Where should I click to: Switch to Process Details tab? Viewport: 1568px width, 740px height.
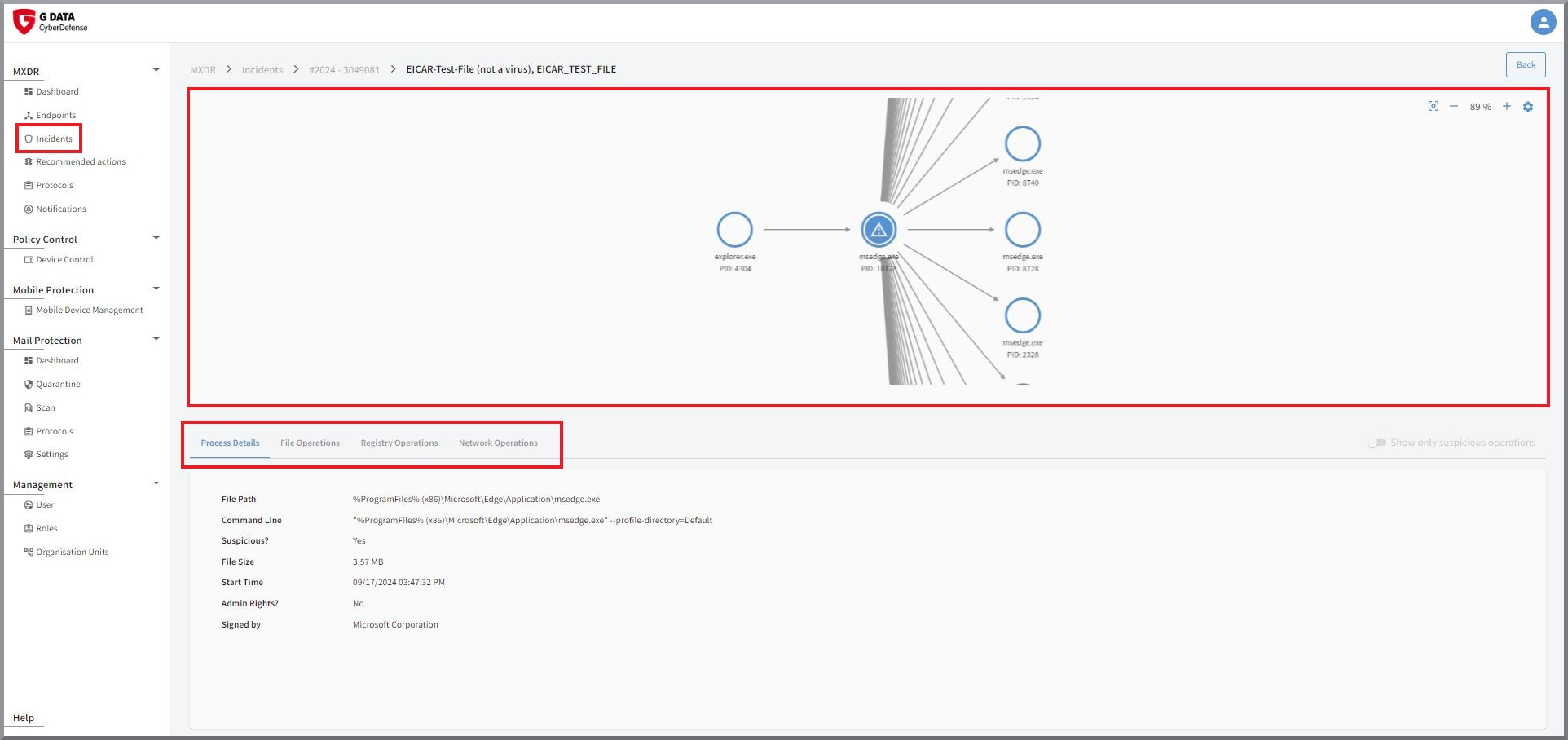[230, 443]
